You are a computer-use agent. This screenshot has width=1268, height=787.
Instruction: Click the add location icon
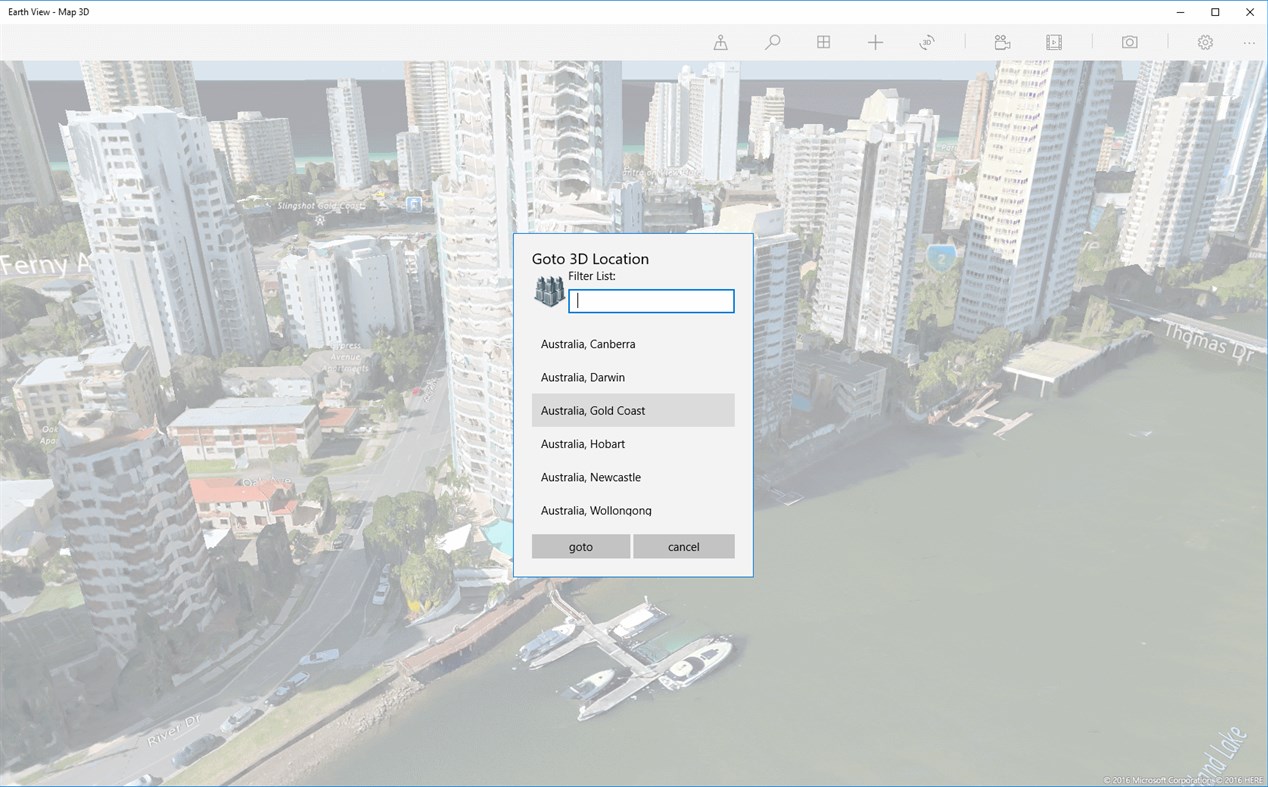point(875,42)
